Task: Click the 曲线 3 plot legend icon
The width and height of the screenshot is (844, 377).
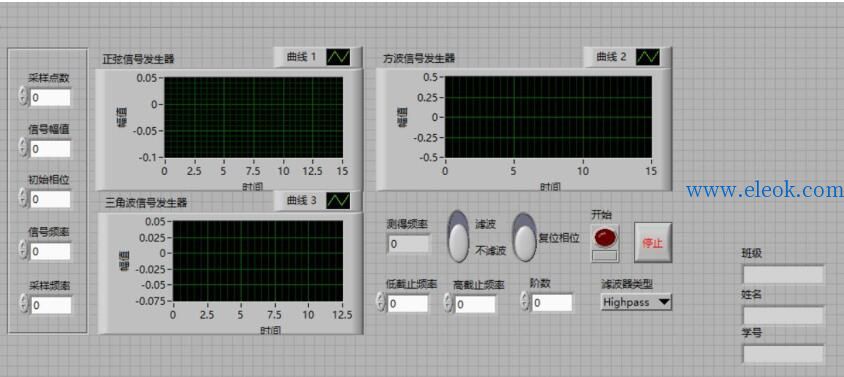Action: 338,201
